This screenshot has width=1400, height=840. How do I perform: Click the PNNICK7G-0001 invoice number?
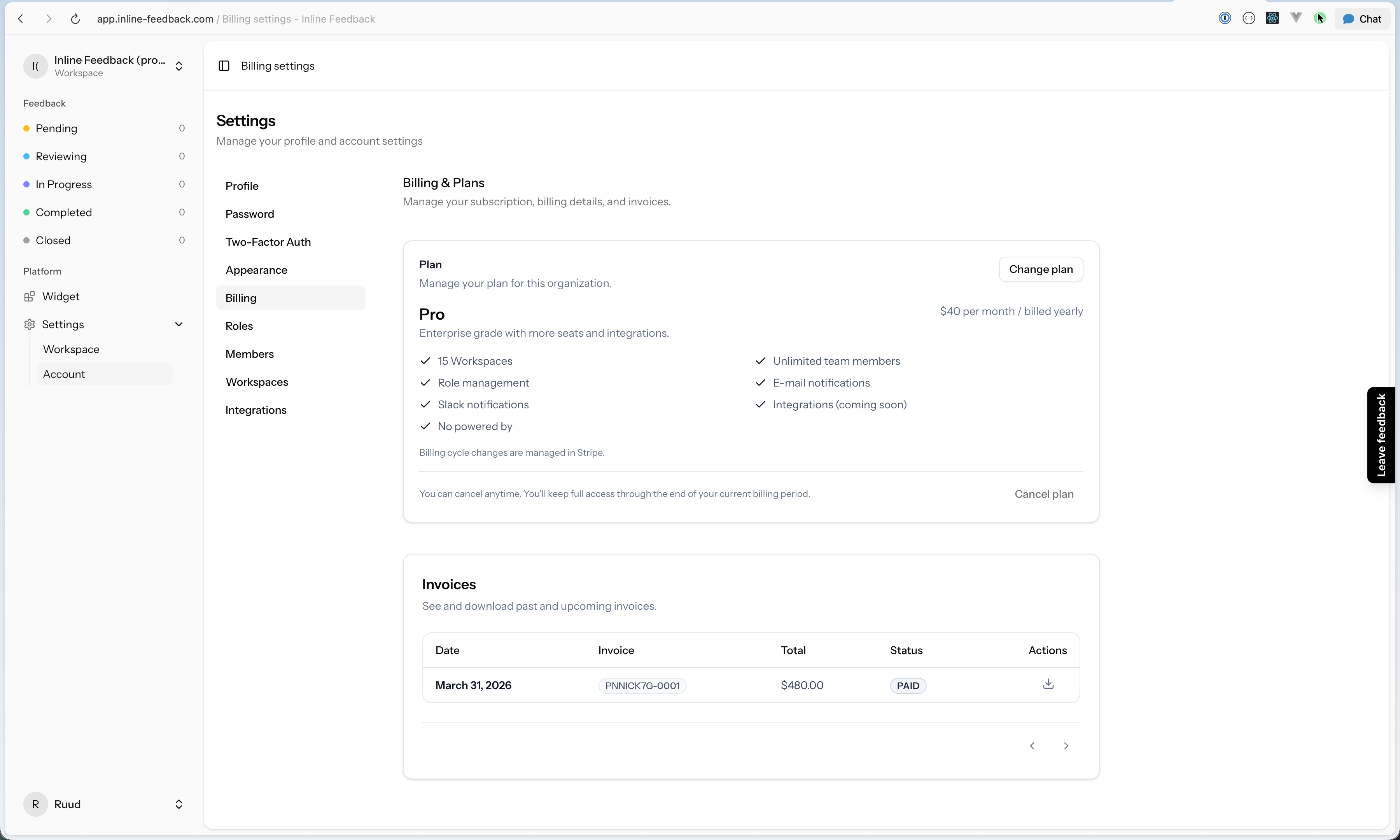[642, 686]
